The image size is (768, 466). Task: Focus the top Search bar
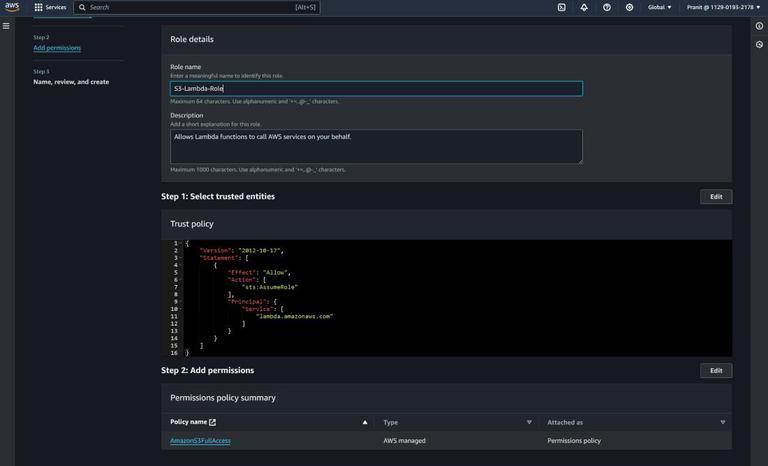point(197,7)
